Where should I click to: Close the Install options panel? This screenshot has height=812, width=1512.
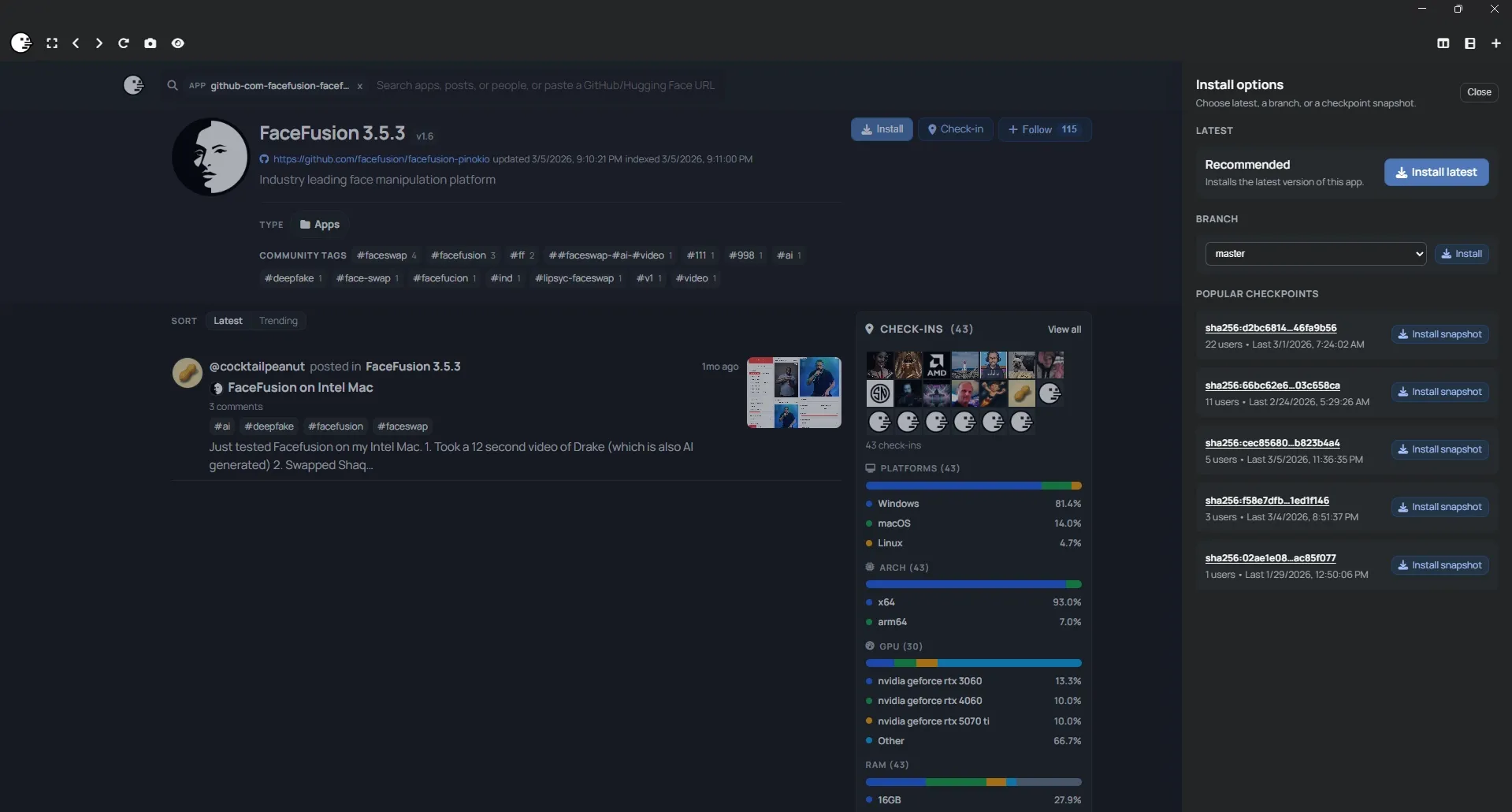[x=1479, y=92]
